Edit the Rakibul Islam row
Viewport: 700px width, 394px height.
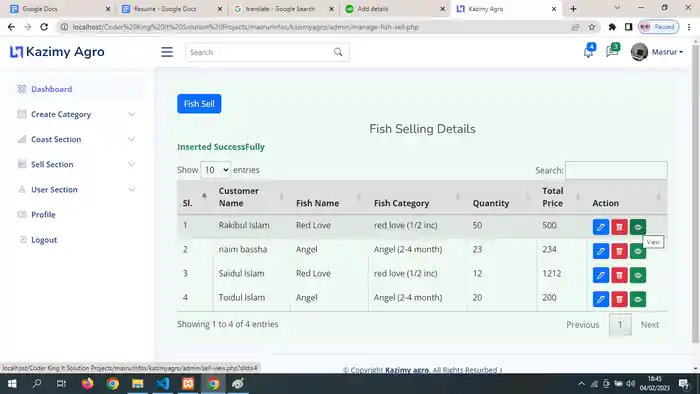point(600,227)
